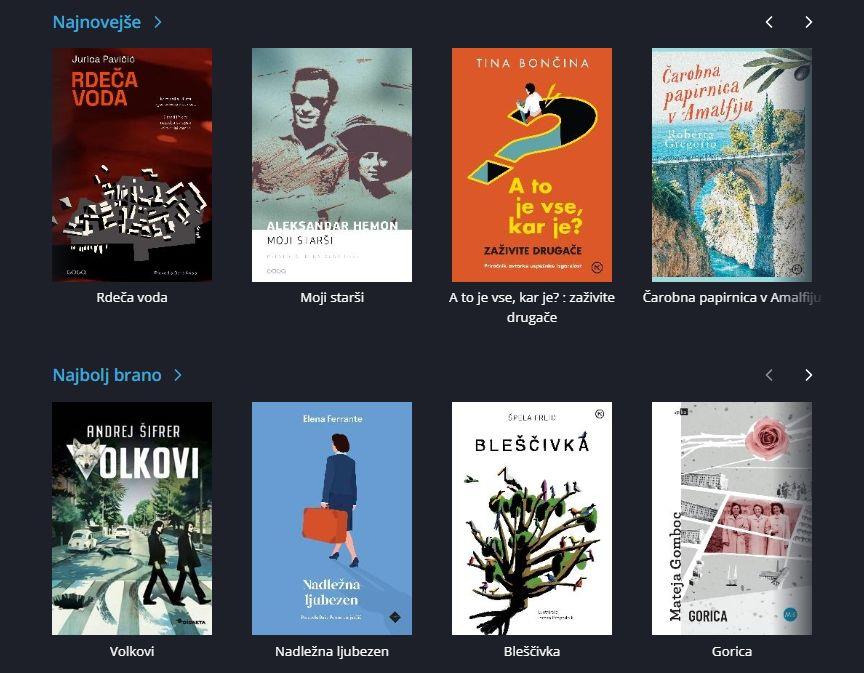This screenshot has width=864, height=673.
Task: Click next arrow in Najnovejše carousel
Action: click(808, 22)
